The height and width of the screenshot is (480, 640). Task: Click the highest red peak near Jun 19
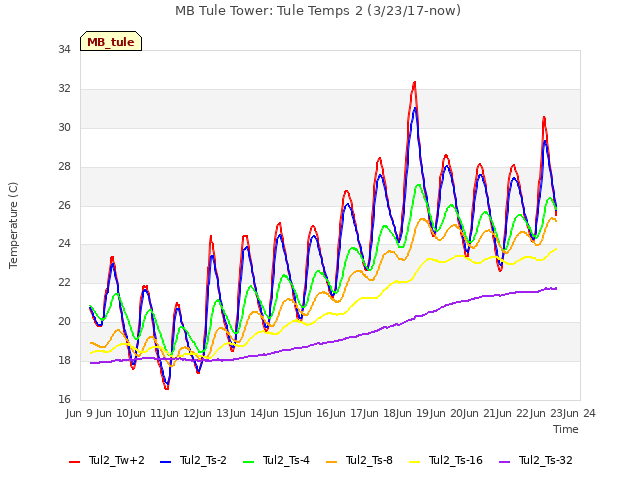[415, 82]
